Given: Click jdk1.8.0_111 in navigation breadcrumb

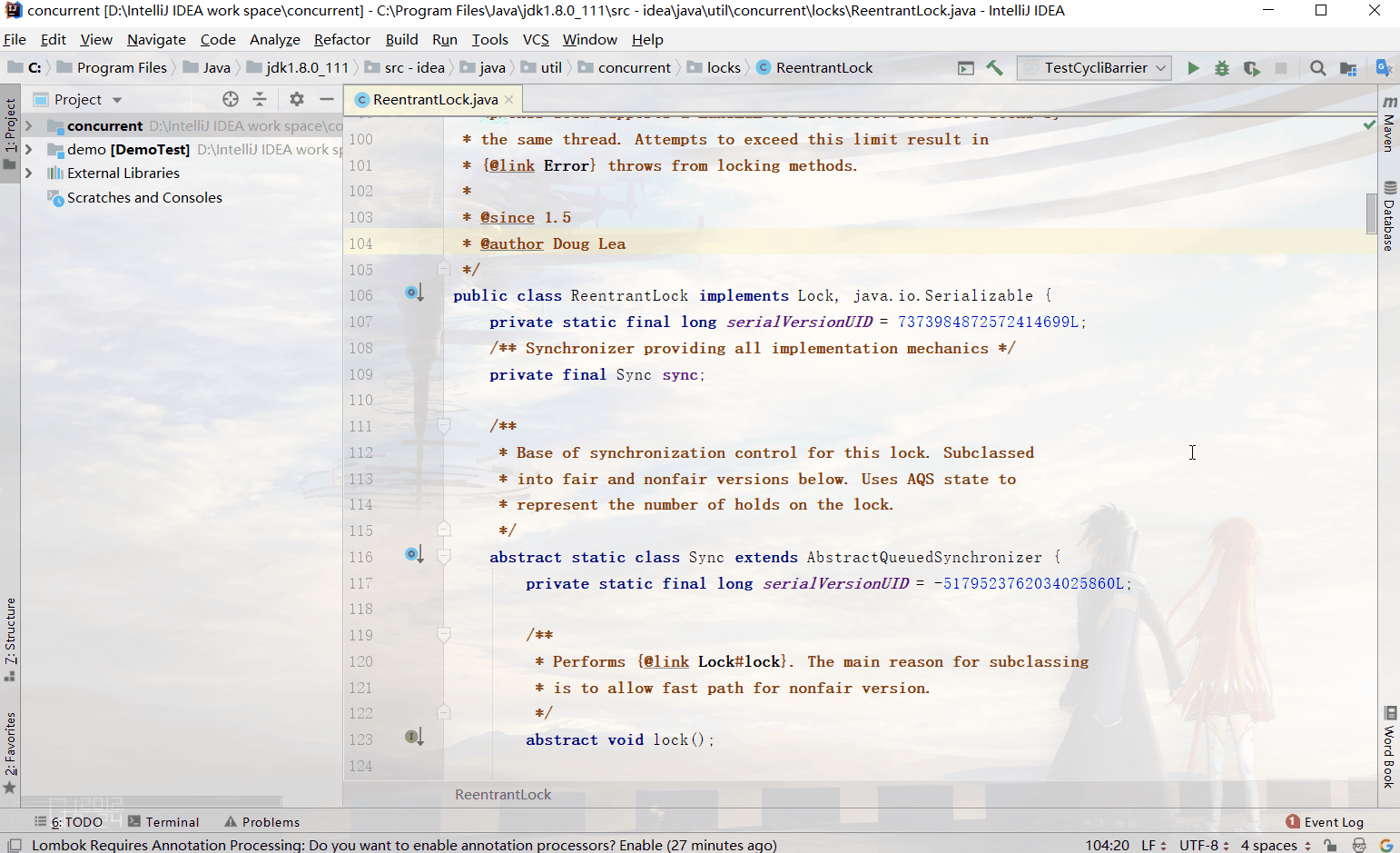Looking at the screenshot, I should pyautogui.click(x=298, y=68).
